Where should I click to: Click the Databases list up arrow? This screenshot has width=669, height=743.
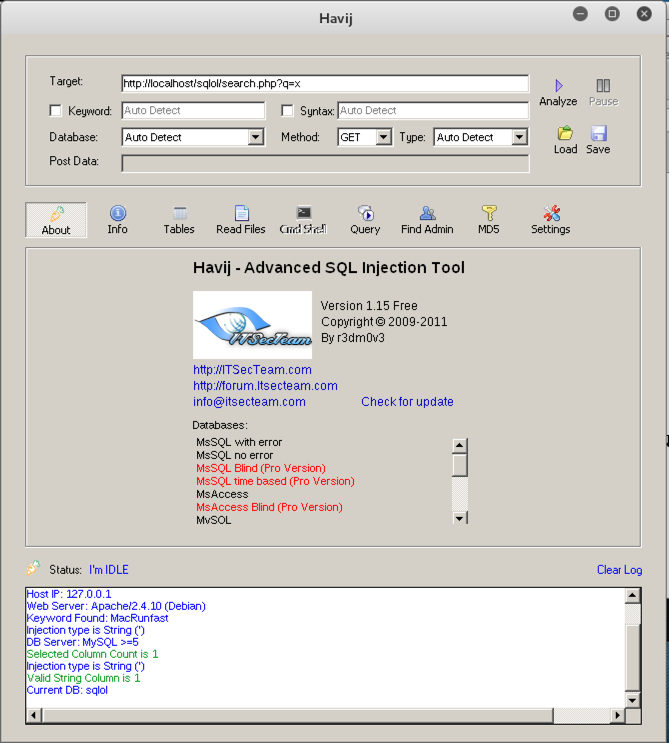(x=459, y=446)
